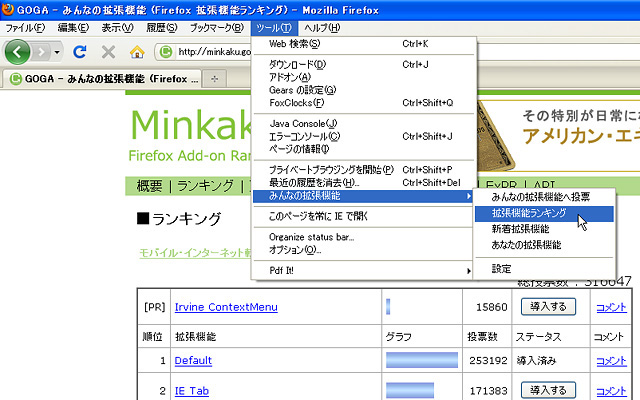Open Java Console(J) entry
The width and height of the screenshot is (640, 400).
363,124
